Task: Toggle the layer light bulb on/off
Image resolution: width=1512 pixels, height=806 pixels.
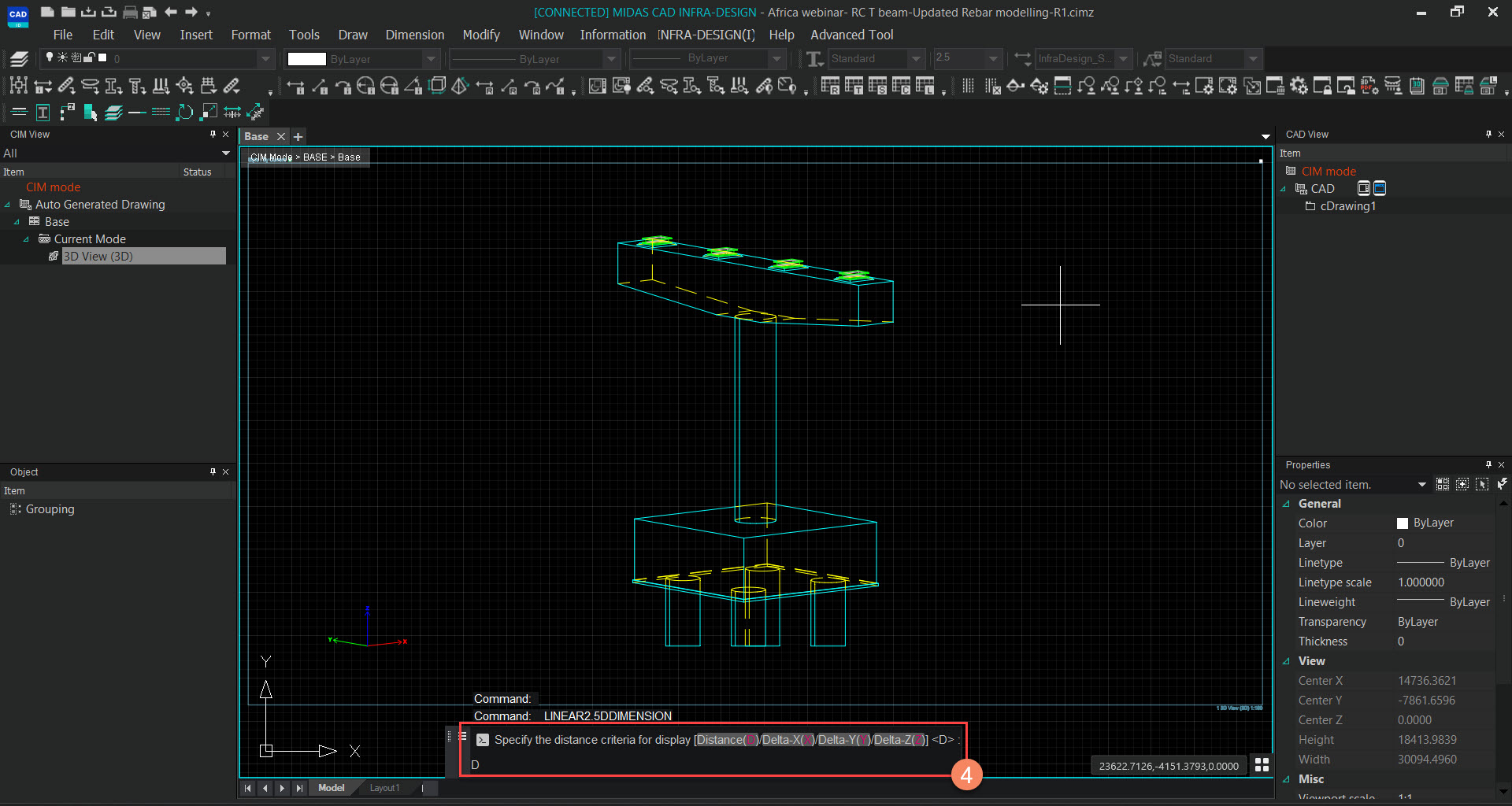Action: (50, 57)
